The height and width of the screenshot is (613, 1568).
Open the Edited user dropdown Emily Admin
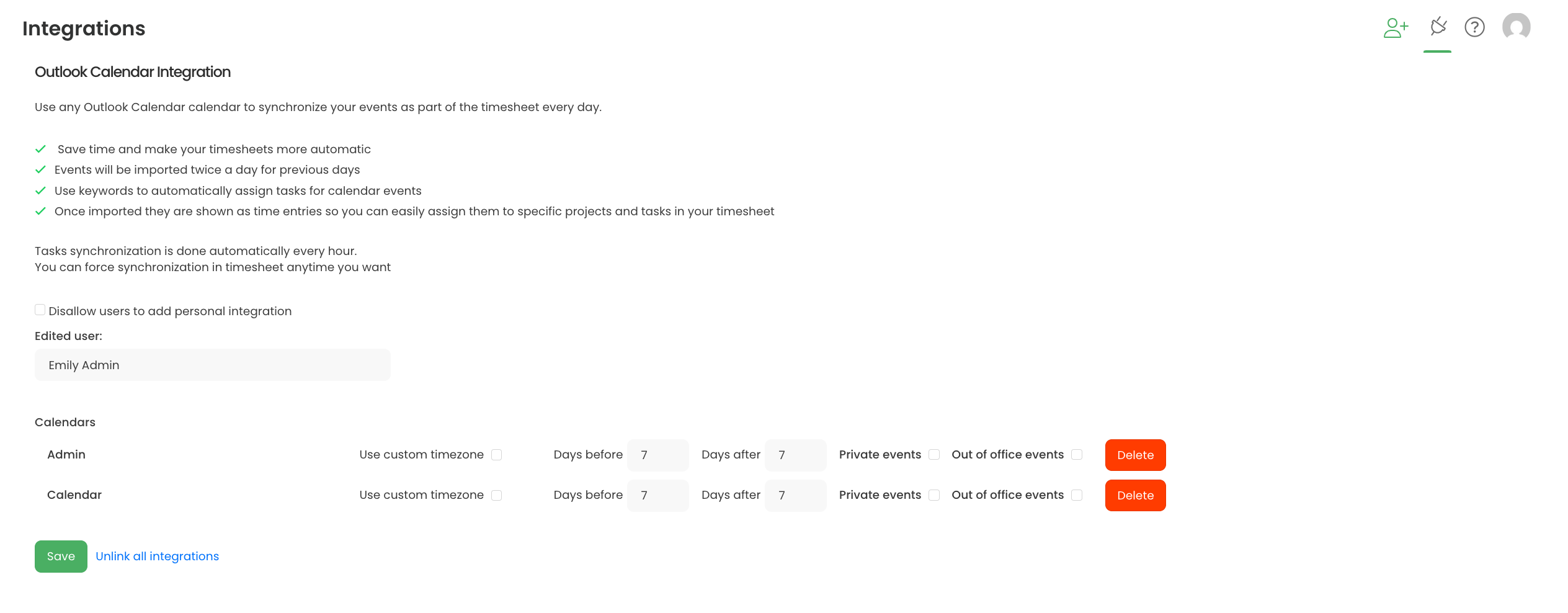212,365
